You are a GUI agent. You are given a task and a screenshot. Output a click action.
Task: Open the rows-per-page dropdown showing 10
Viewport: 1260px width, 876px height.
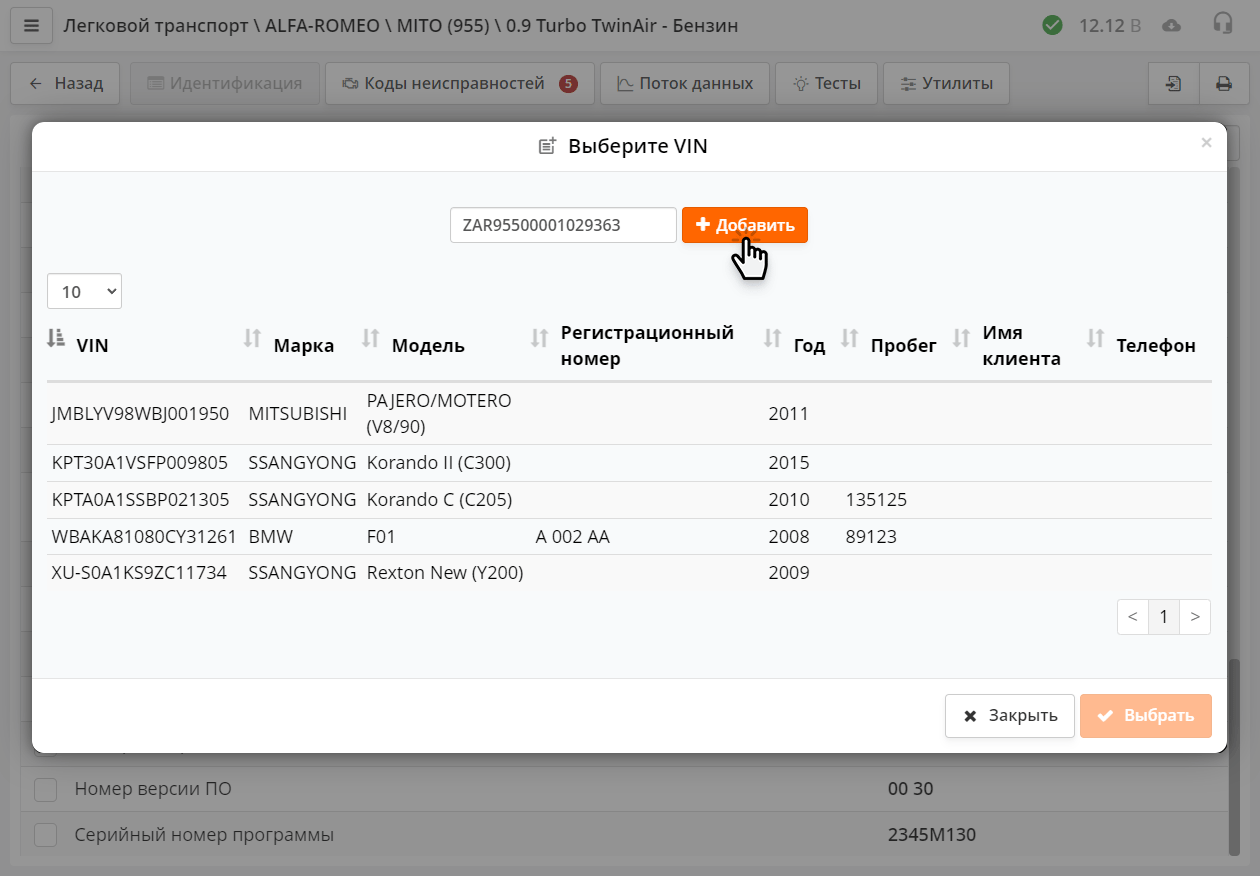tap(84, 291)
